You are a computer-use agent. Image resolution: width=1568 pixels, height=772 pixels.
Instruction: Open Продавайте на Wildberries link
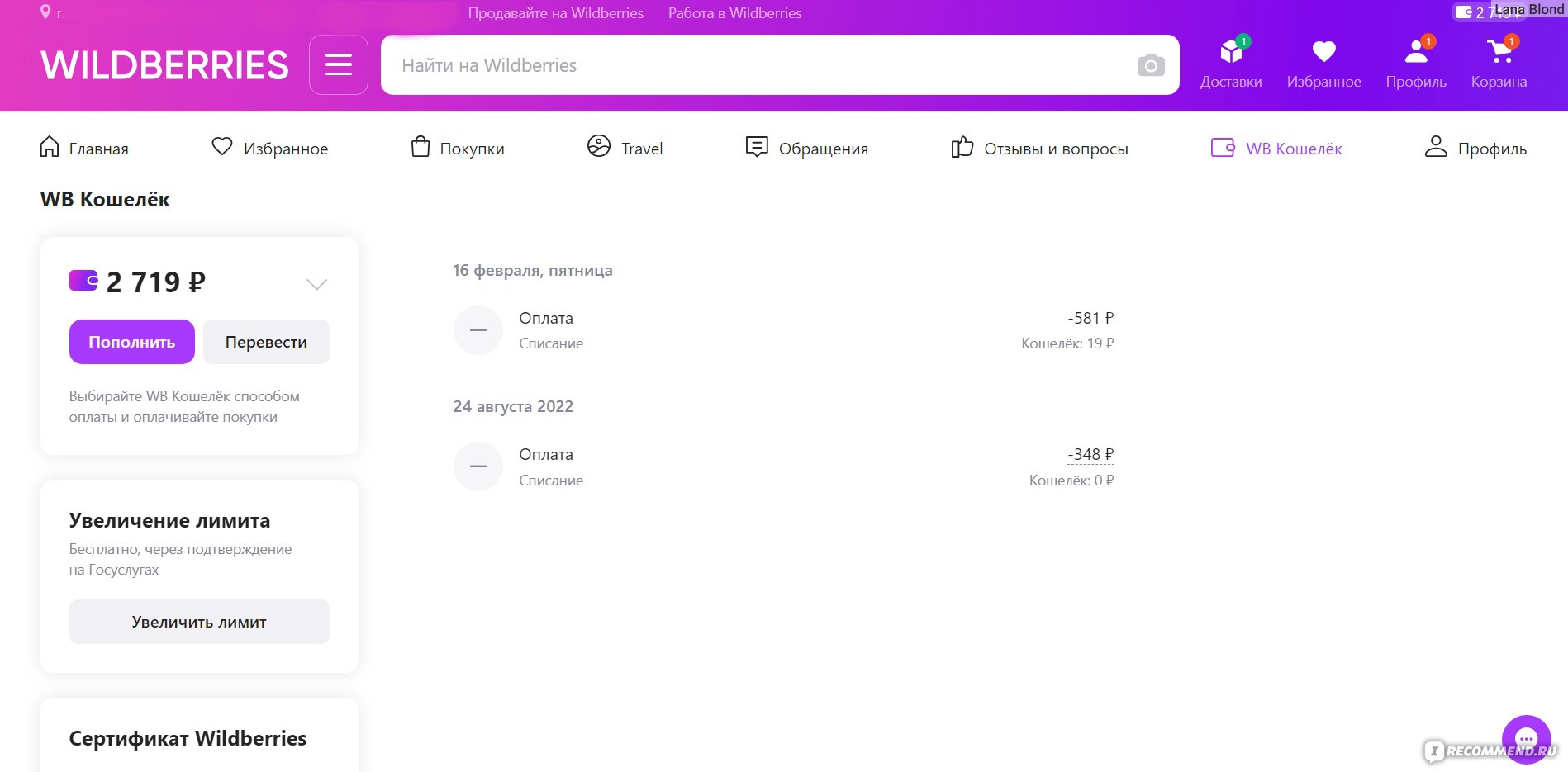[x=555, y=13]
